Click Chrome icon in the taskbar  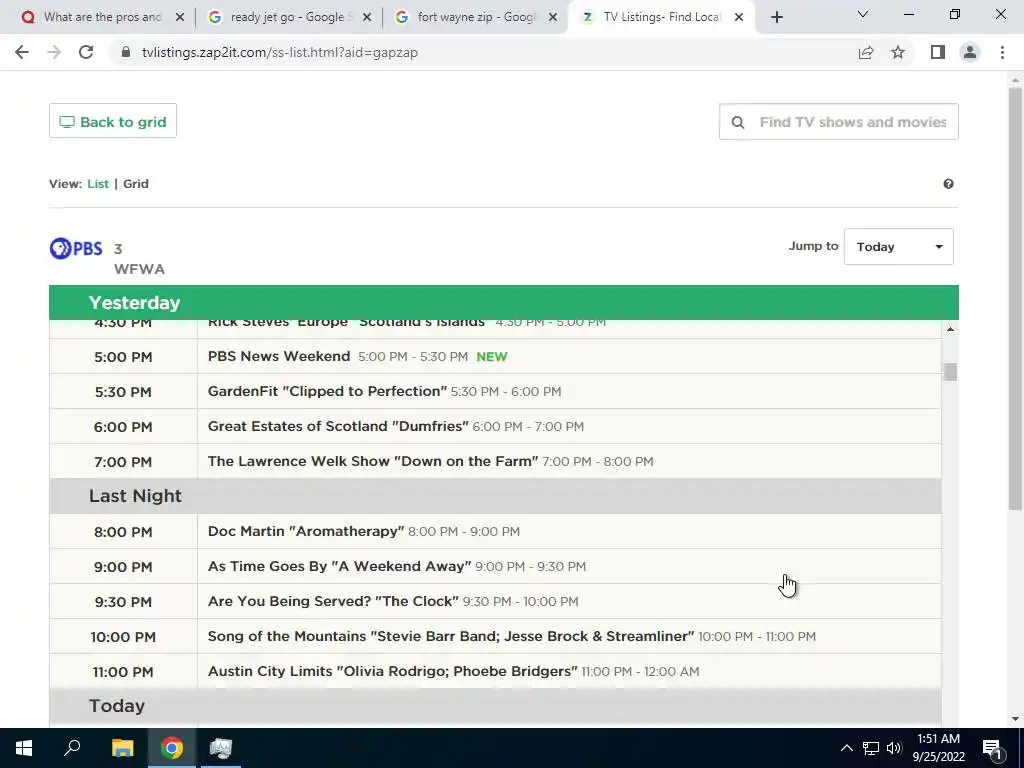point(172,748)
